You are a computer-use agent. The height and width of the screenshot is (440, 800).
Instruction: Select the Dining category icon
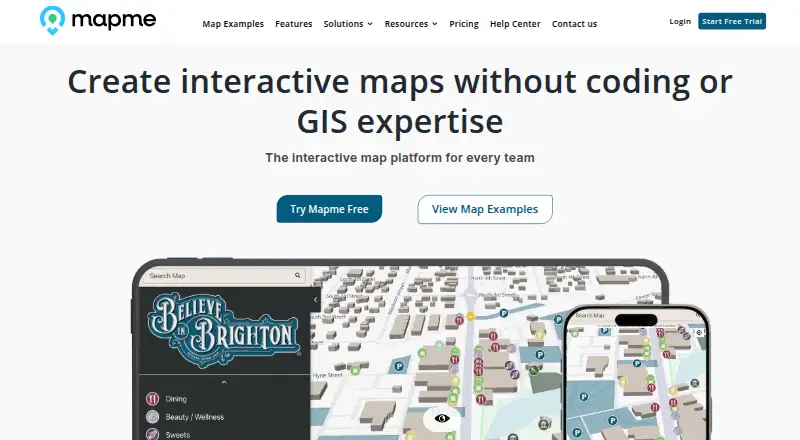click(153, 399)
